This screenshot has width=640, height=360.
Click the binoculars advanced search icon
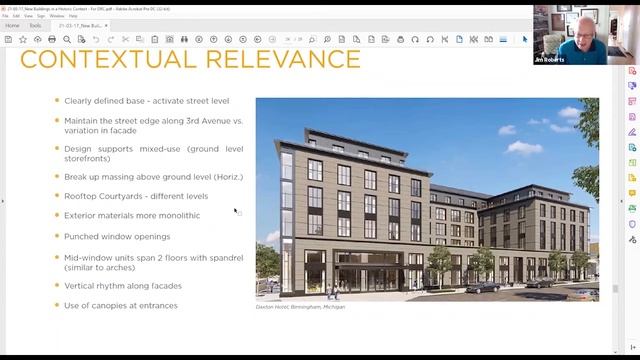(x=184, y=39)
